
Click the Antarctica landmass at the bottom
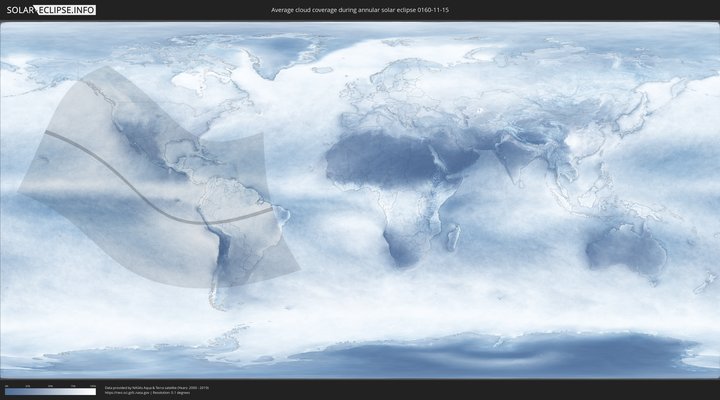450,355
